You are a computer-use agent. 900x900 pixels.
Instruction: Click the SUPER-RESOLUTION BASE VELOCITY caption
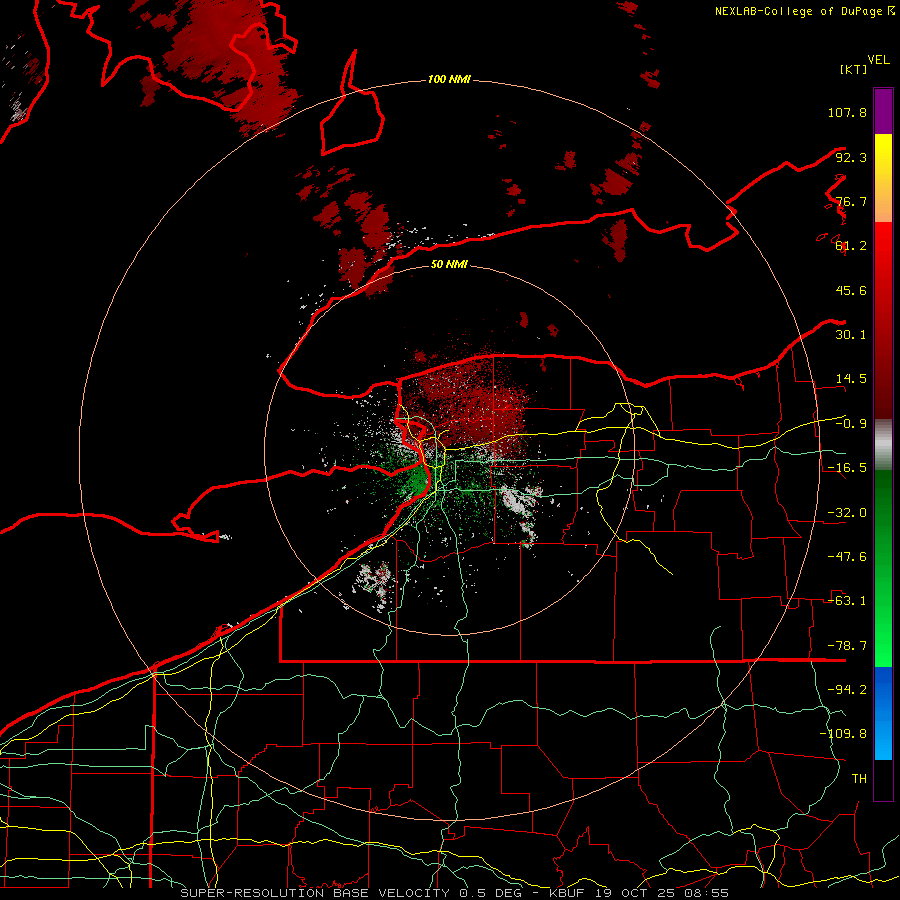tap(315, 893)
